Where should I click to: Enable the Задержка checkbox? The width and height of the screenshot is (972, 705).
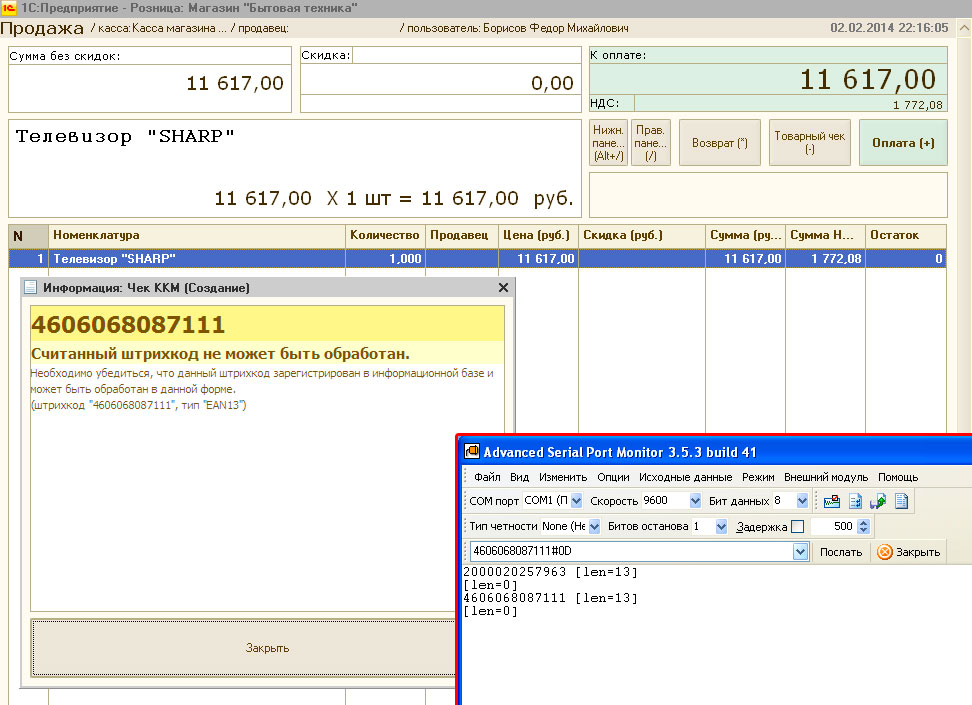797,527
